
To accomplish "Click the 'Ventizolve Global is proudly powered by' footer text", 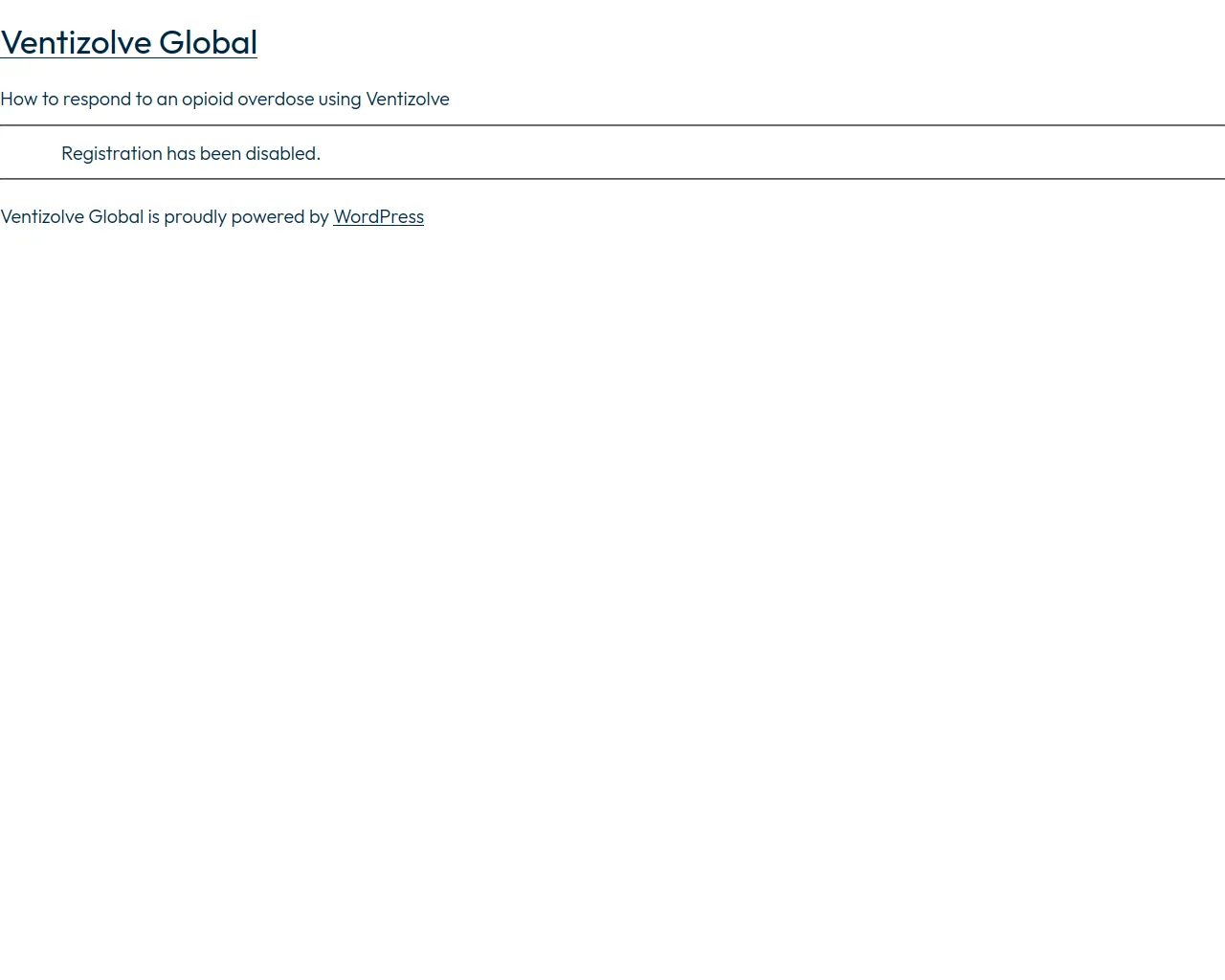I will 165,216.
